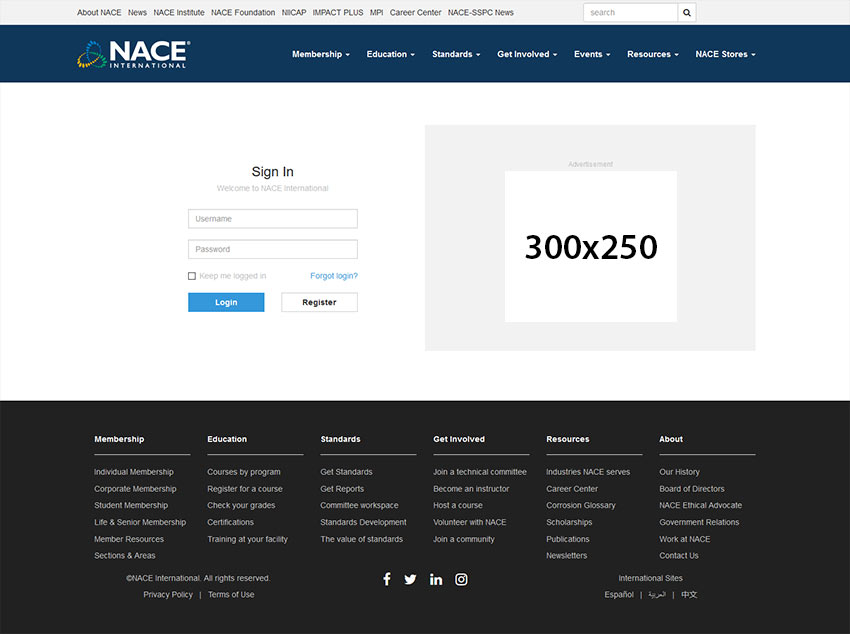Open Certifications footer link
The image size is (850, 634).
tap(230, 522)
